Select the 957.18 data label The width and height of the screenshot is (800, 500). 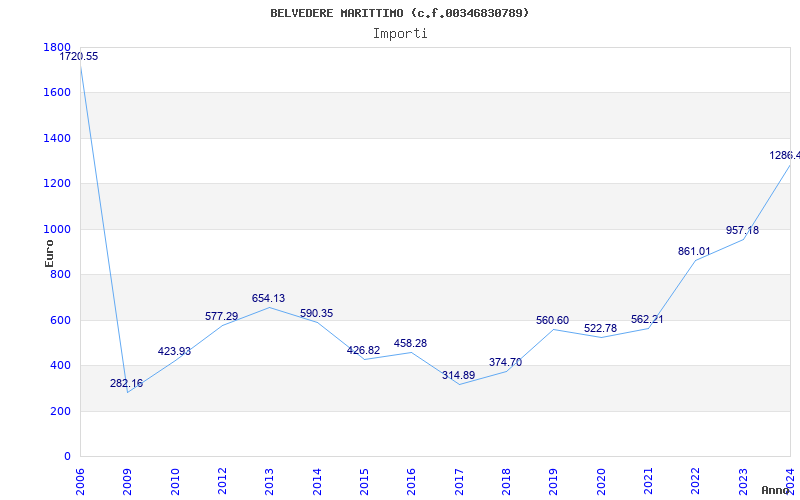[742, 230]
